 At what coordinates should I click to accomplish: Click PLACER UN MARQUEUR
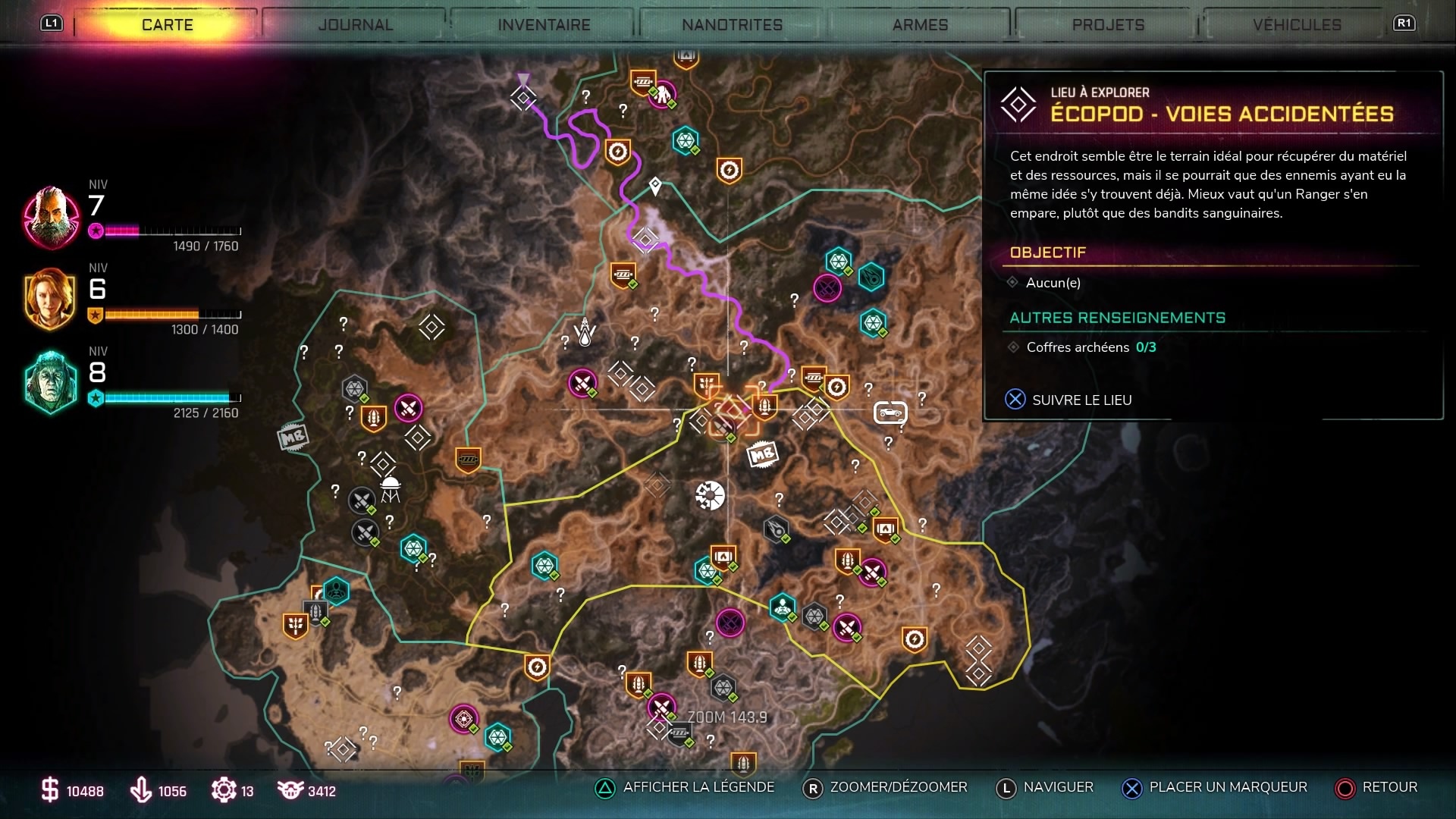pyautogui.click(x=1215, y=787)
